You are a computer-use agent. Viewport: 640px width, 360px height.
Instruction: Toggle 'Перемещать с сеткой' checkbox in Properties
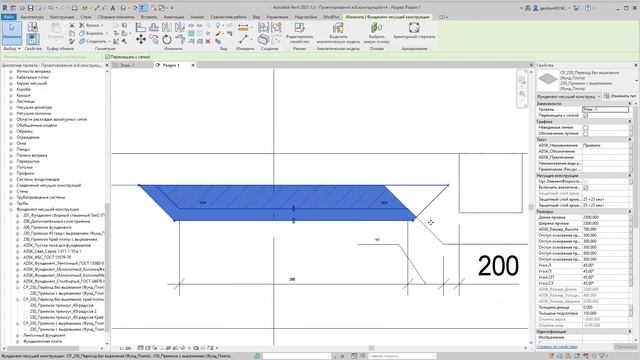click(x=585, y=116)
